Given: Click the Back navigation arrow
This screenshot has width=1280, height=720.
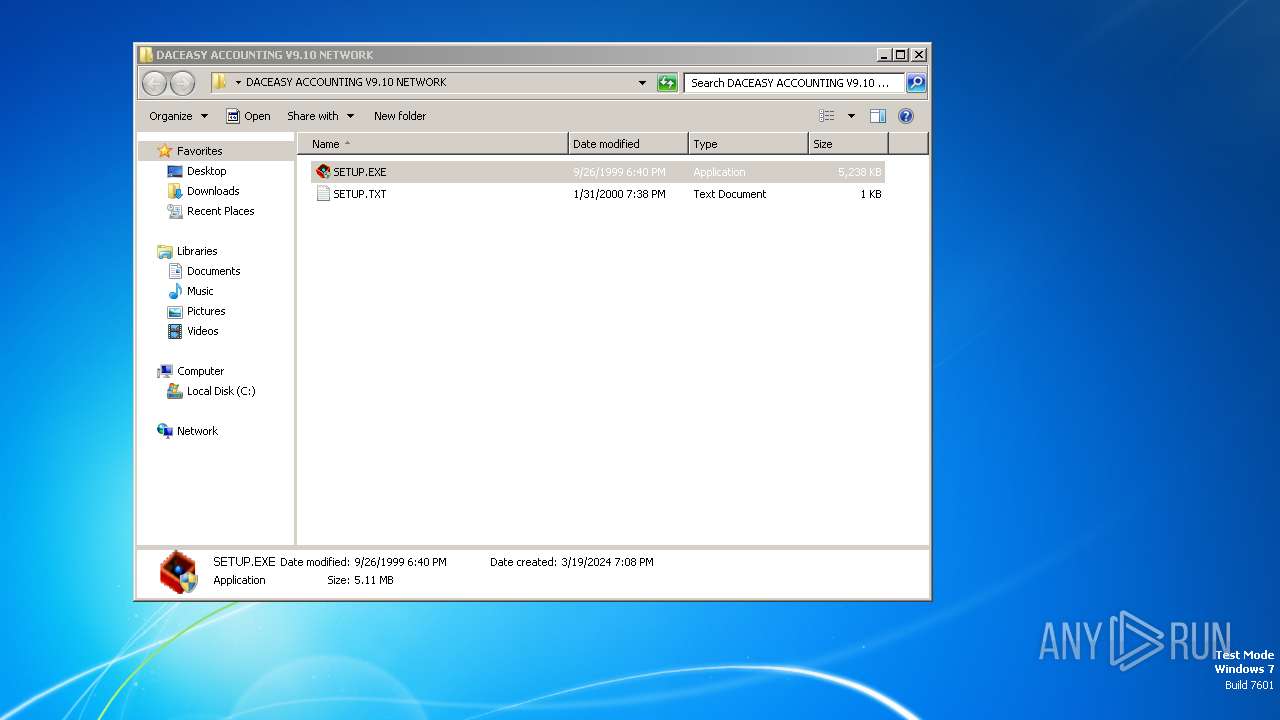Looking at the screenshot, I should pyautogui.click(x=154, y=83).
